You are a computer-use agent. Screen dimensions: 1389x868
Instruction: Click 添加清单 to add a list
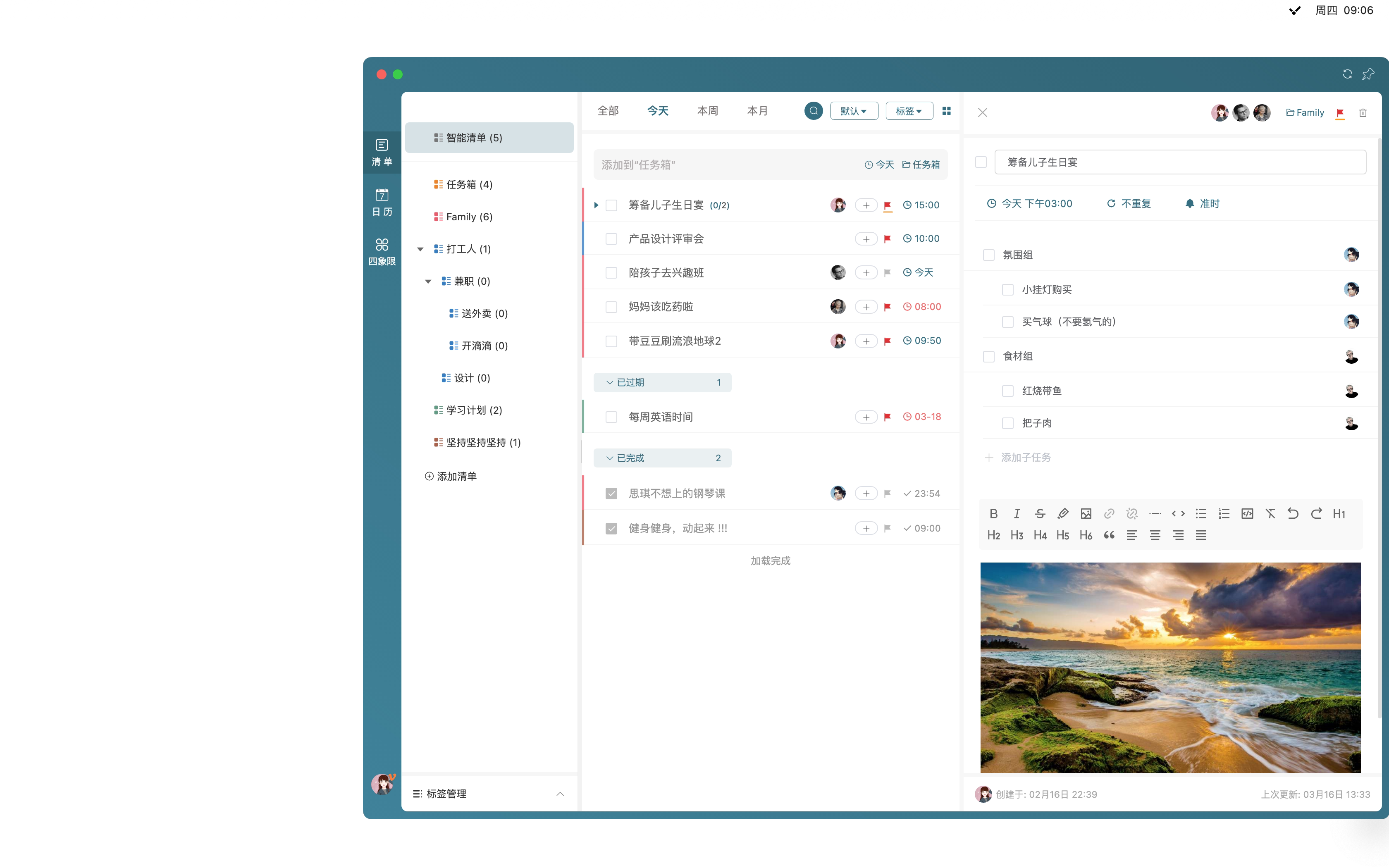click(451, 477)
